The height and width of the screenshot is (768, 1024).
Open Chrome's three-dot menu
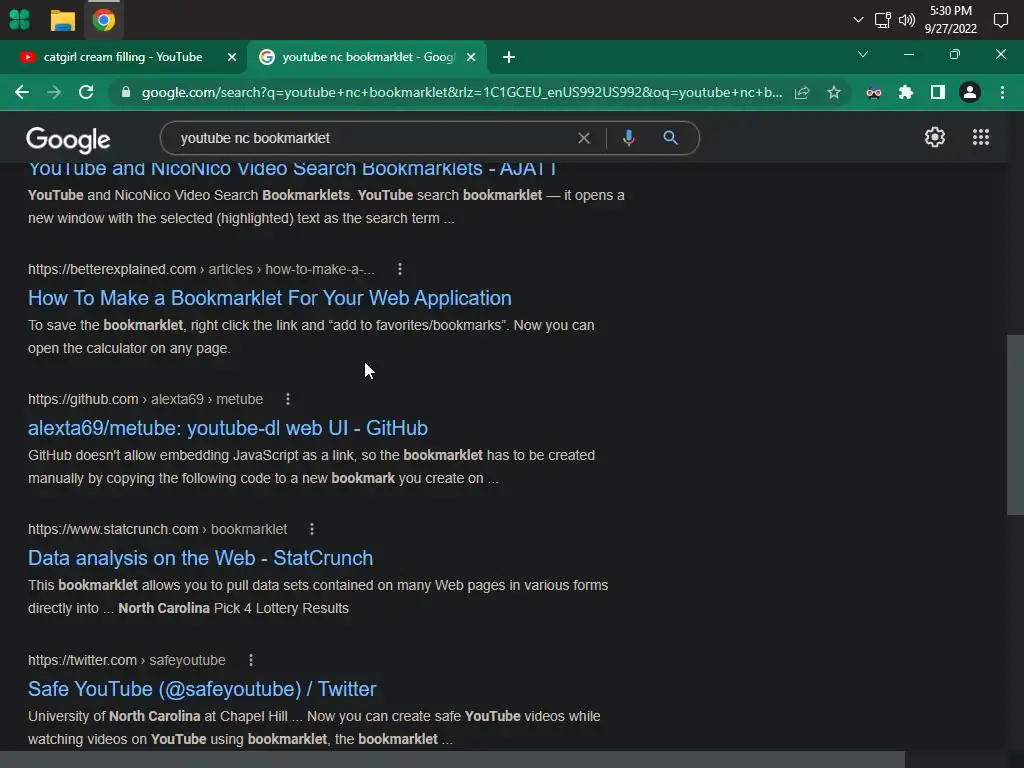click(1002, 93)
